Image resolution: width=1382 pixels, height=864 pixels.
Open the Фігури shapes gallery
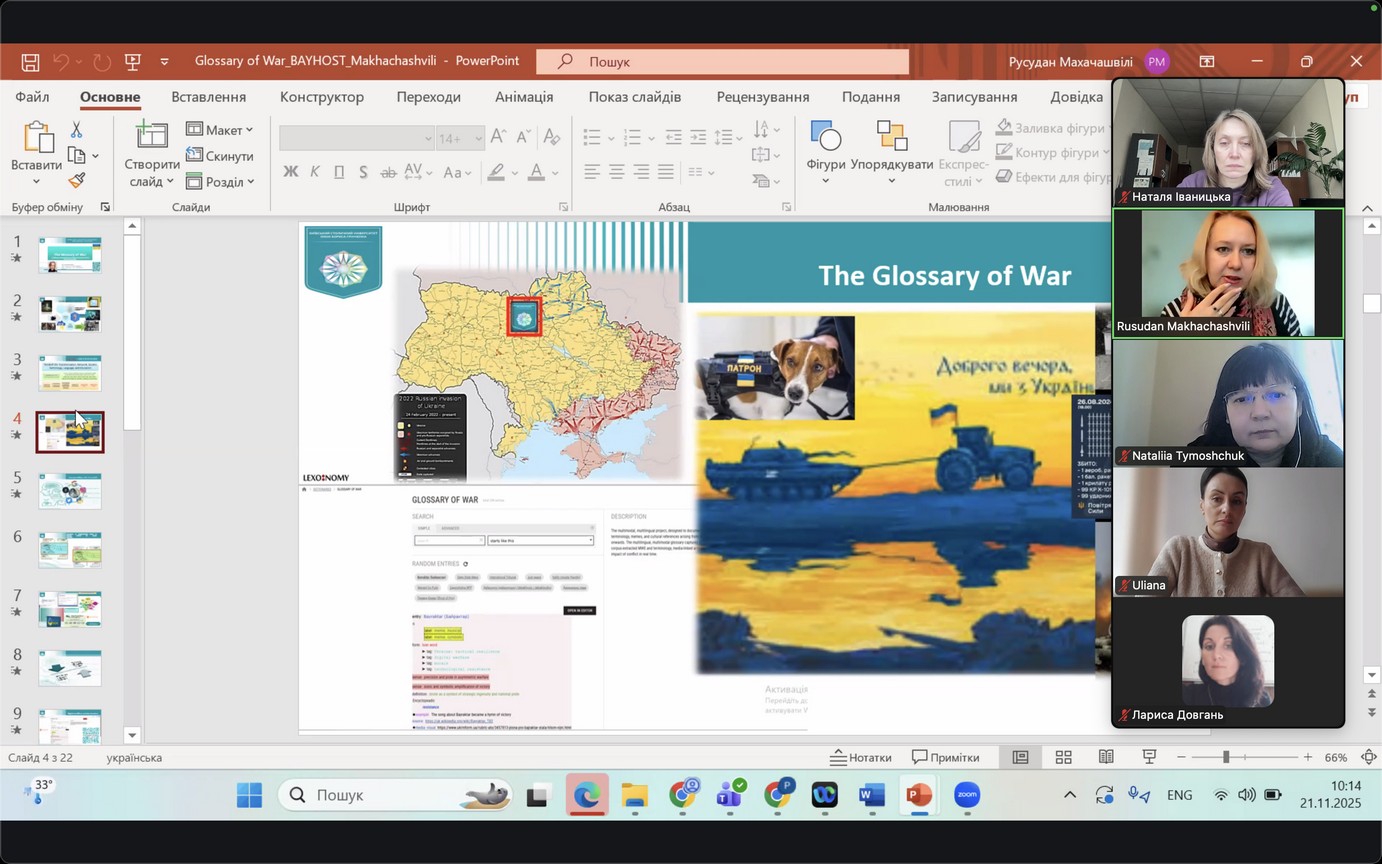pyautogui.click(x=826, y=150)
